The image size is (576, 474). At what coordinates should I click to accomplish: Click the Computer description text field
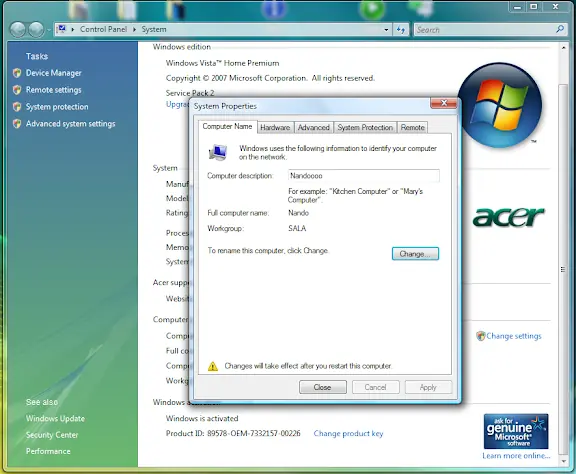click(364, 176)
